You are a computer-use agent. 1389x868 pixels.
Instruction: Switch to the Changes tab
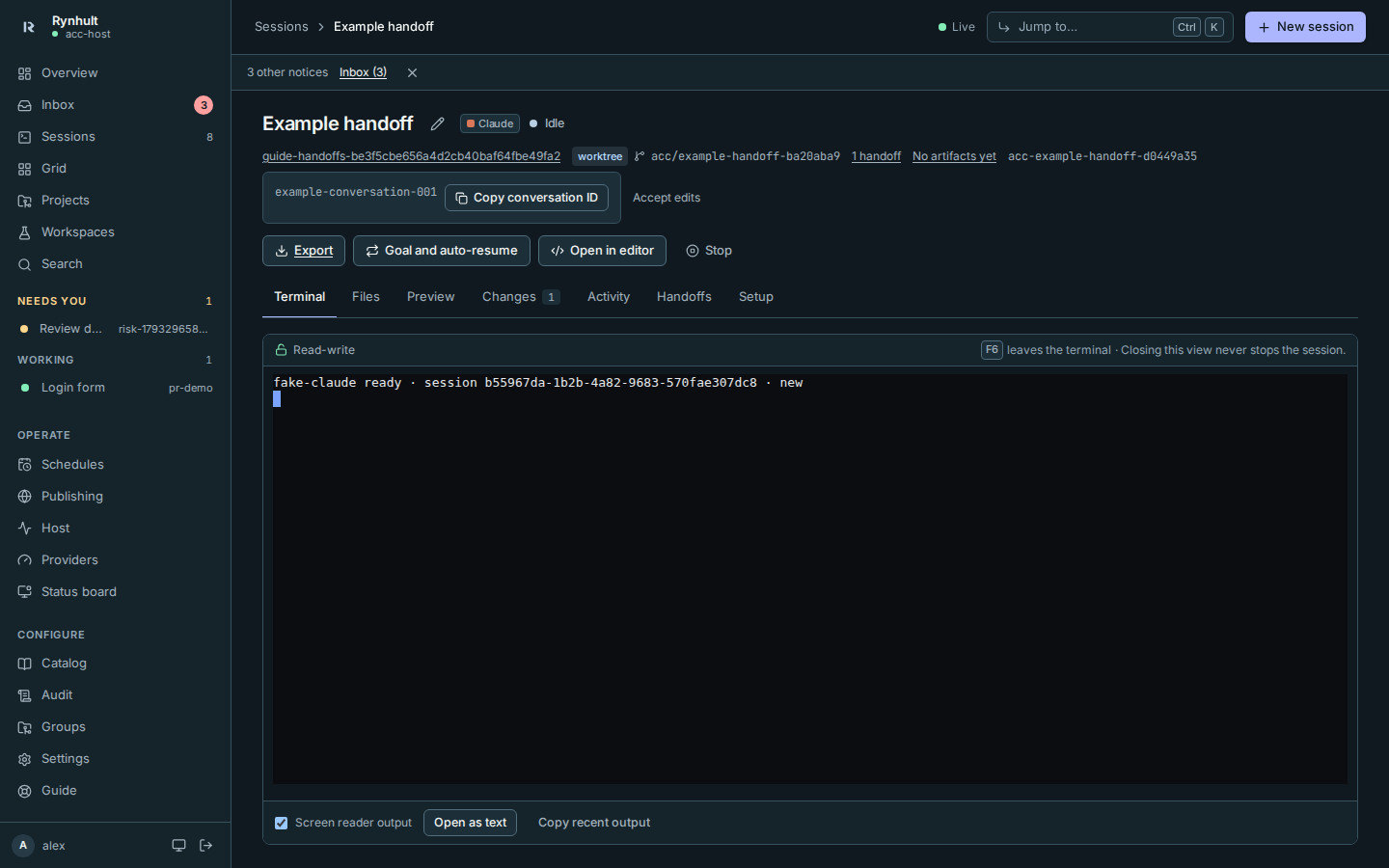(521, 297)
